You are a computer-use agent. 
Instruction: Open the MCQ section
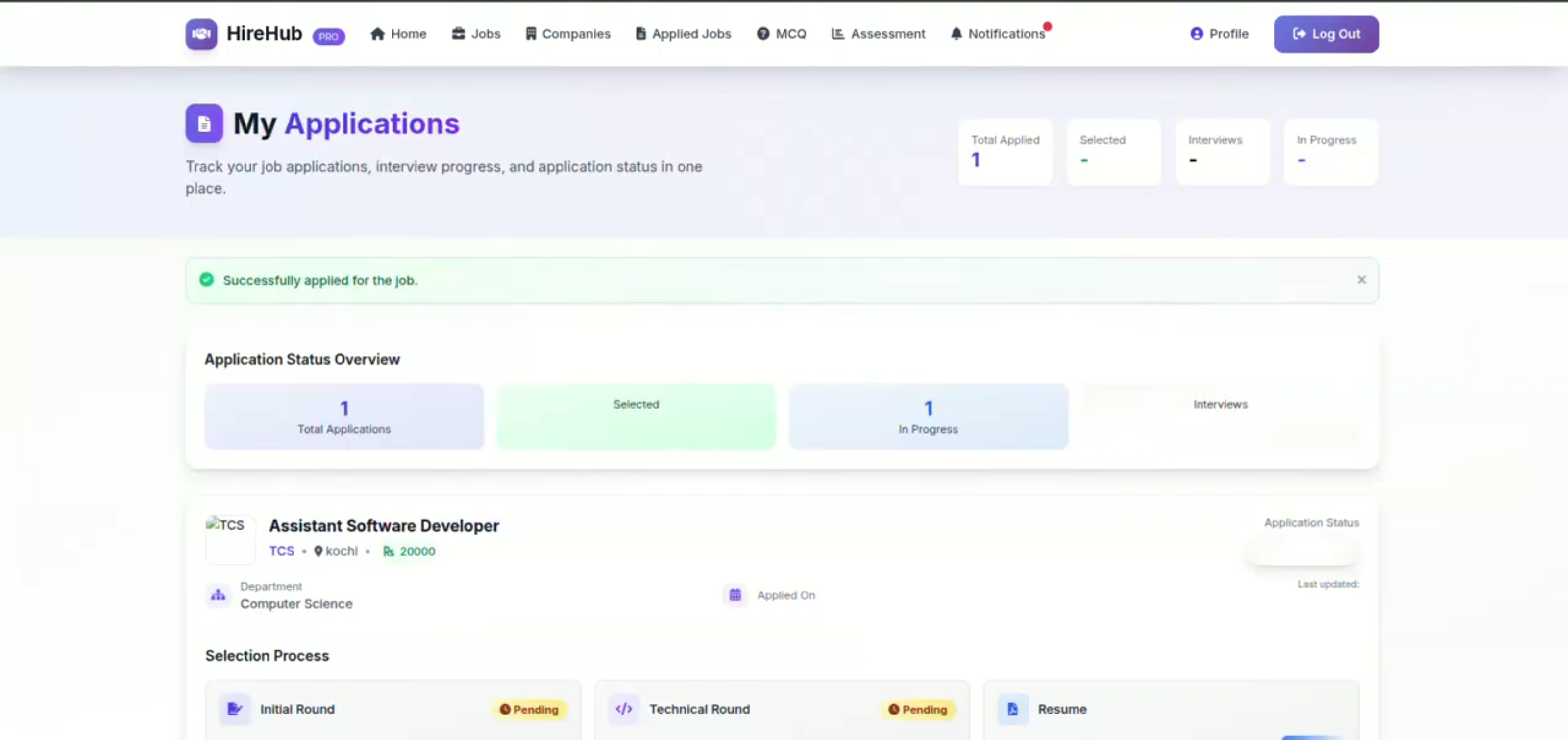coord(782,34)
